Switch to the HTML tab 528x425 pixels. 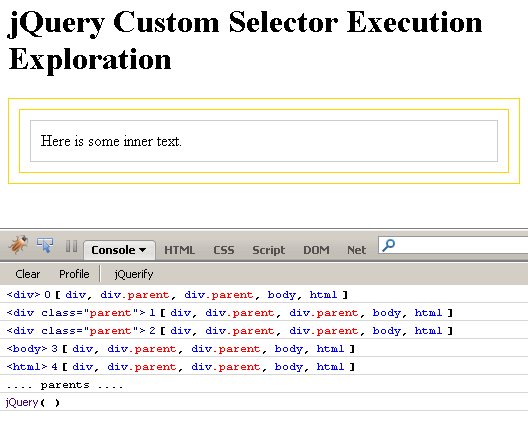click(179, 250)
